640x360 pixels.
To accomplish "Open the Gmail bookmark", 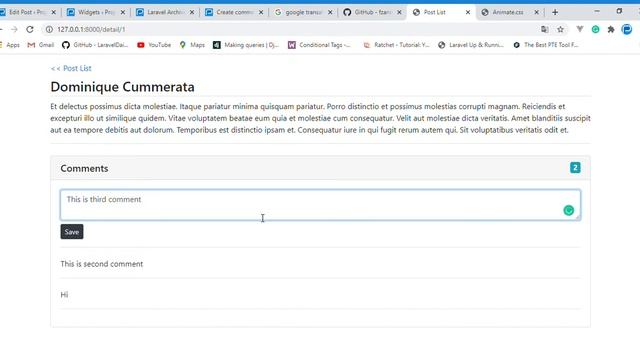I will (41, 45).
